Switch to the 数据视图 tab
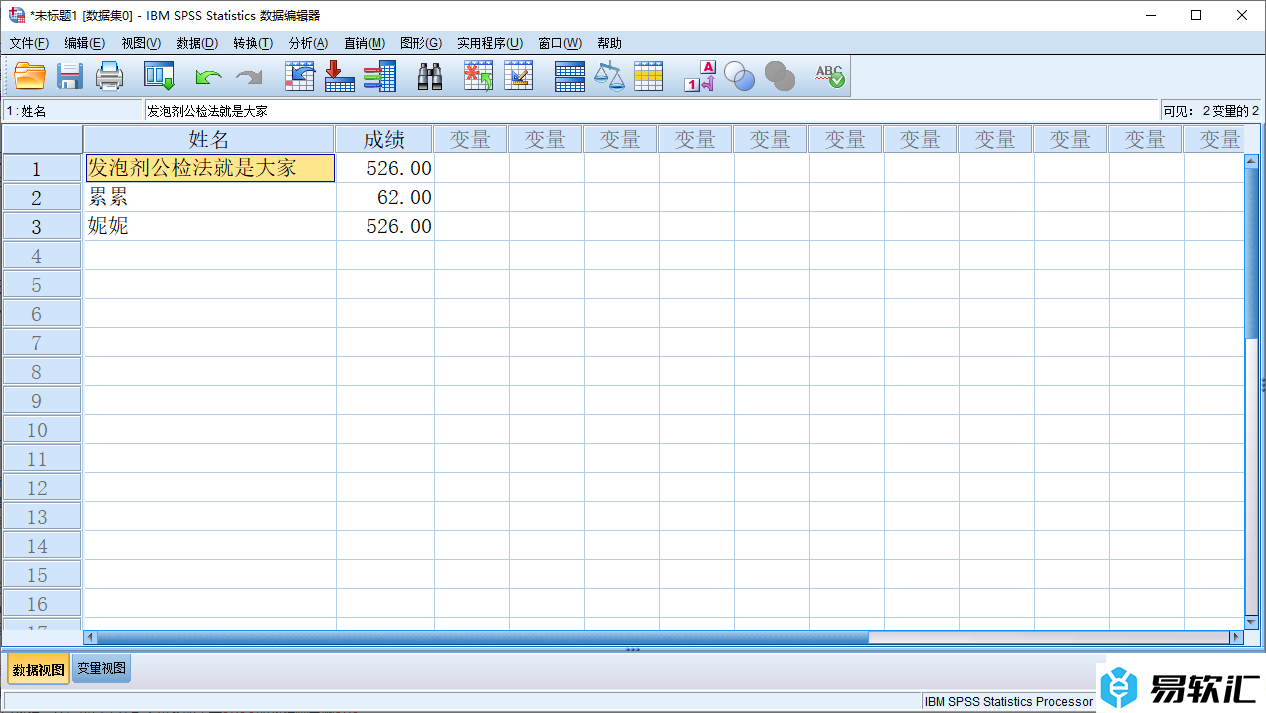The width and height of the screenshot is (1266, 713). [38, 669]
